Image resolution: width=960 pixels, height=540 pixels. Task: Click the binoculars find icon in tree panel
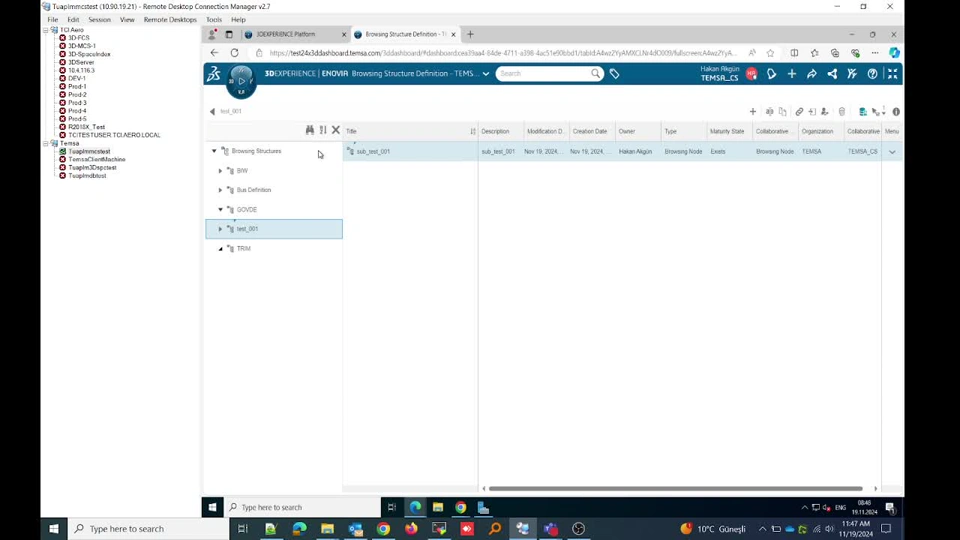click(x=310, y=130)
